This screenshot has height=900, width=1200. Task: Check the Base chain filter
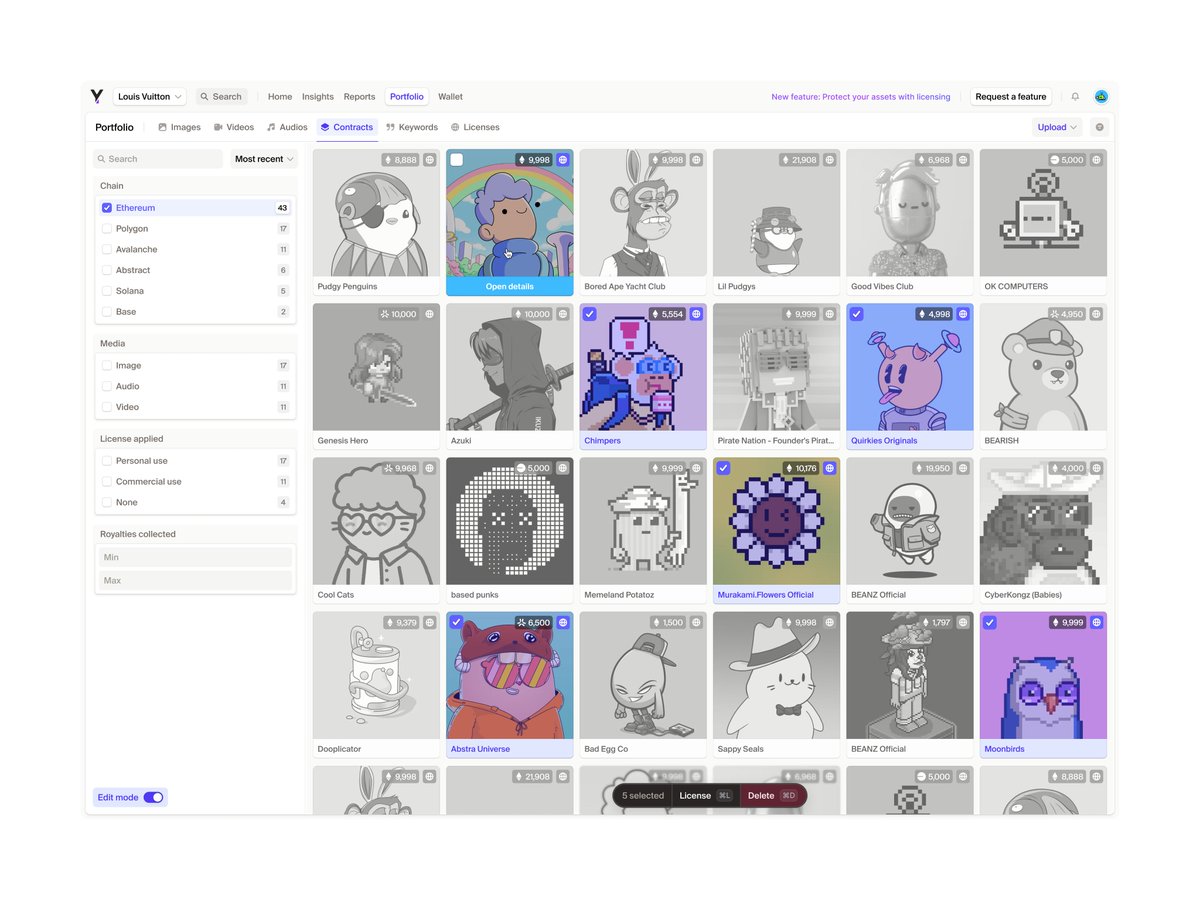pos(107,312)
